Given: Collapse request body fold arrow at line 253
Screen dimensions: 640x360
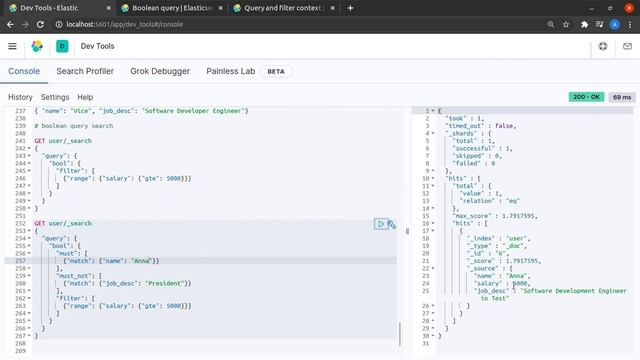Looking at the screenshot, I should click(x=29, y=231).
